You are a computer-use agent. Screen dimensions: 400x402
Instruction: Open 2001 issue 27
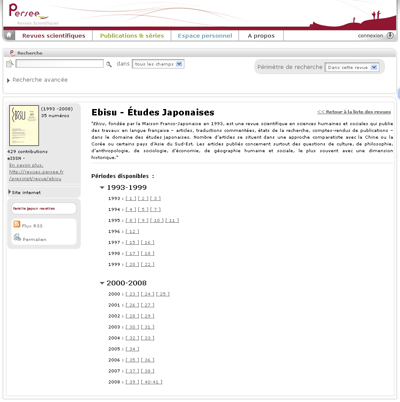click(x=148, y=305)
